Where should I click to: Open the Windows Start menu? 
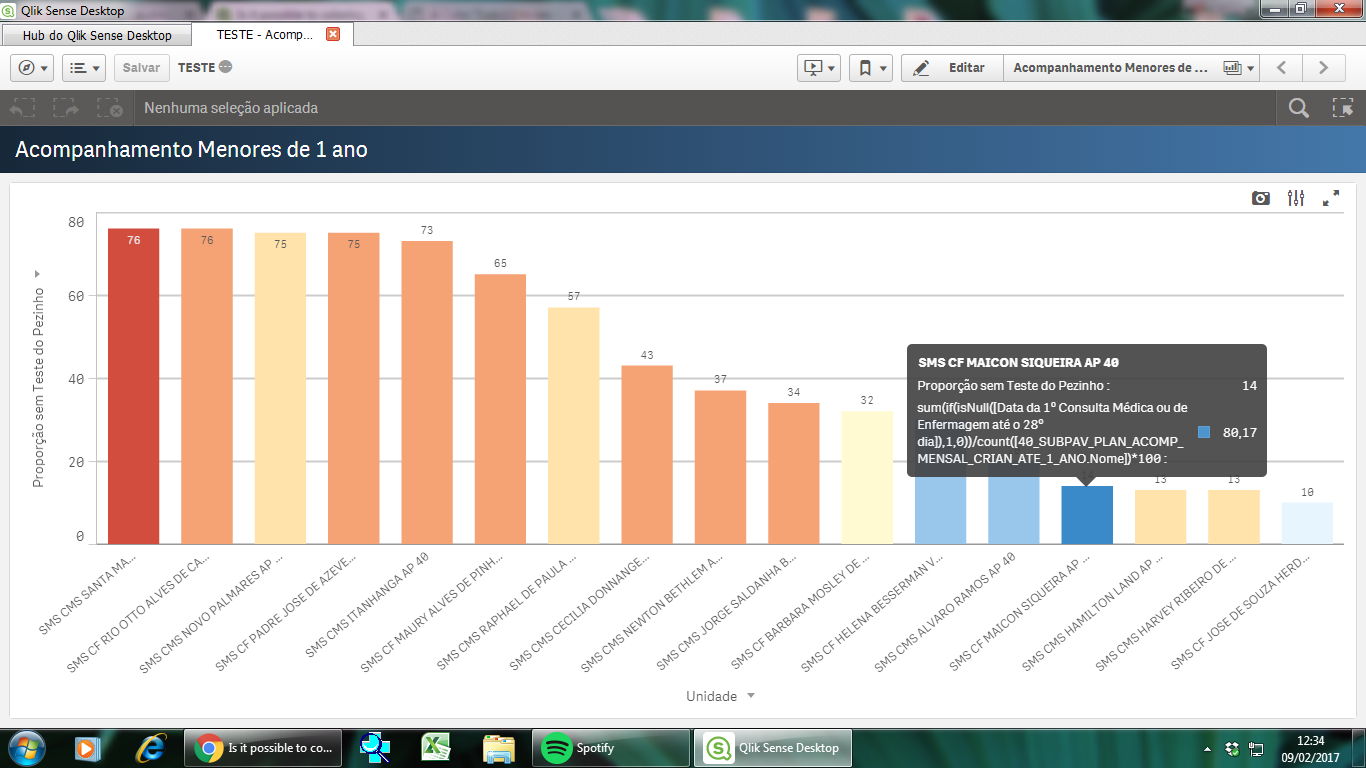pyautogui.click(x=26, y=748)
